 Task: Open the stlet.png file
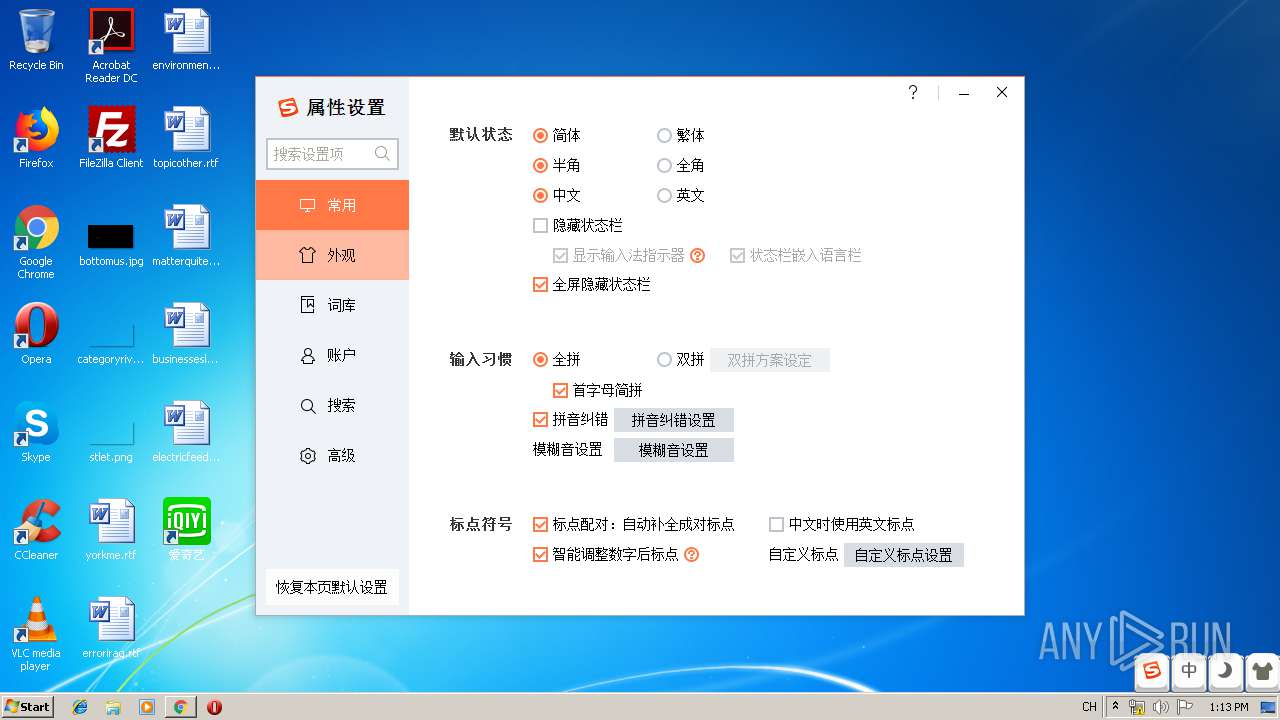pyautogui.click(x=111, y=438)
